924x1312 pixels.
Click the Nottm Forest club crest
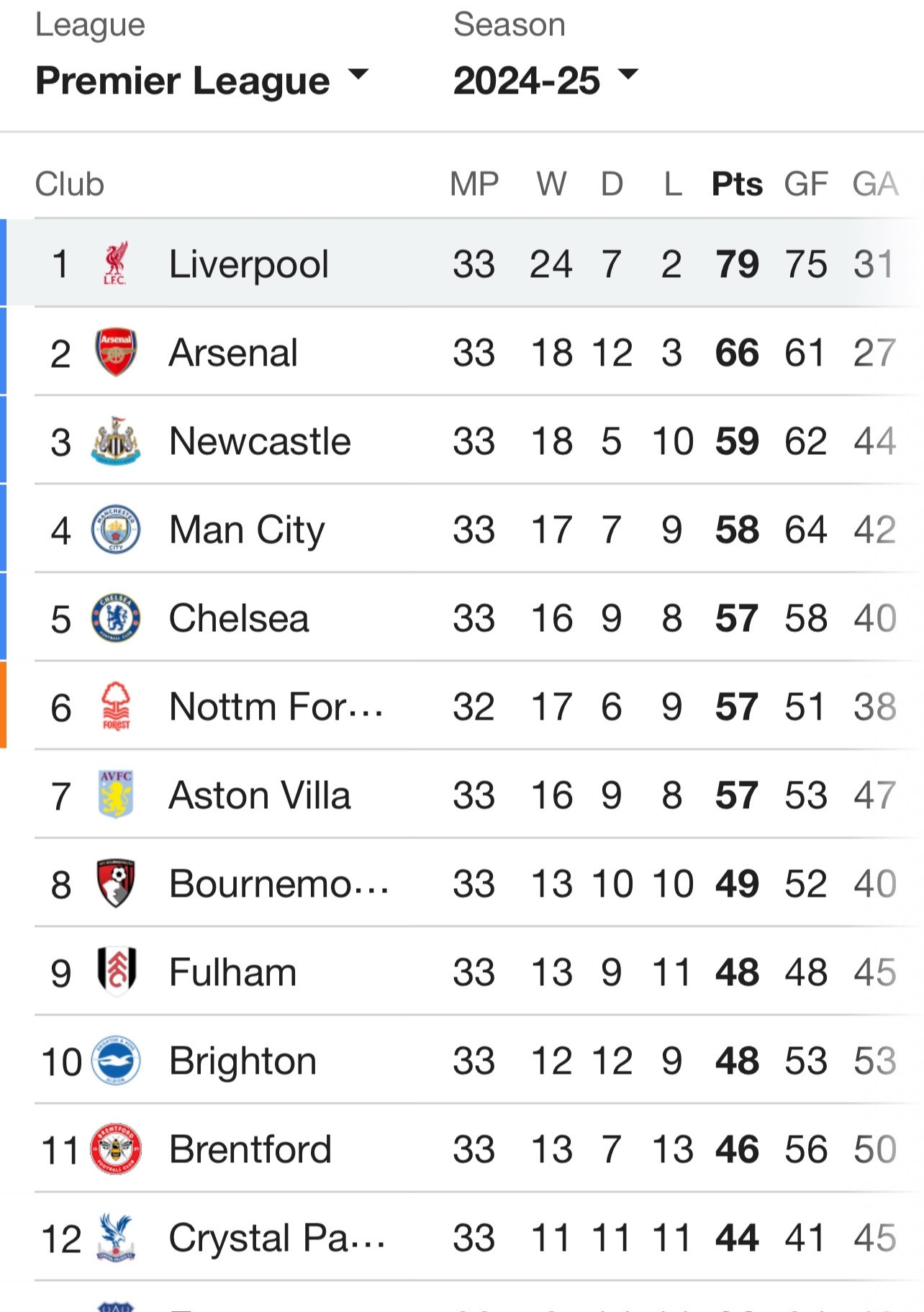[116, 706]
